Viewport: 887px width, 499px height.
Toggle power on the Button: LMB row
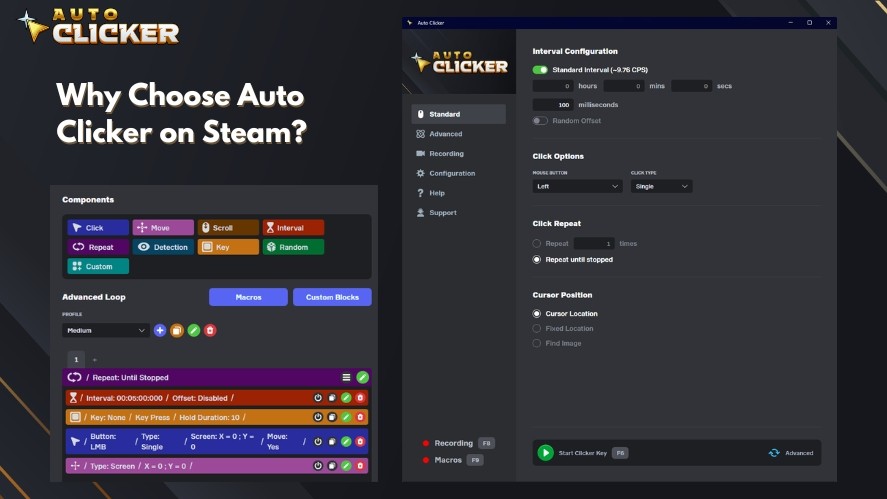point(318,441)
